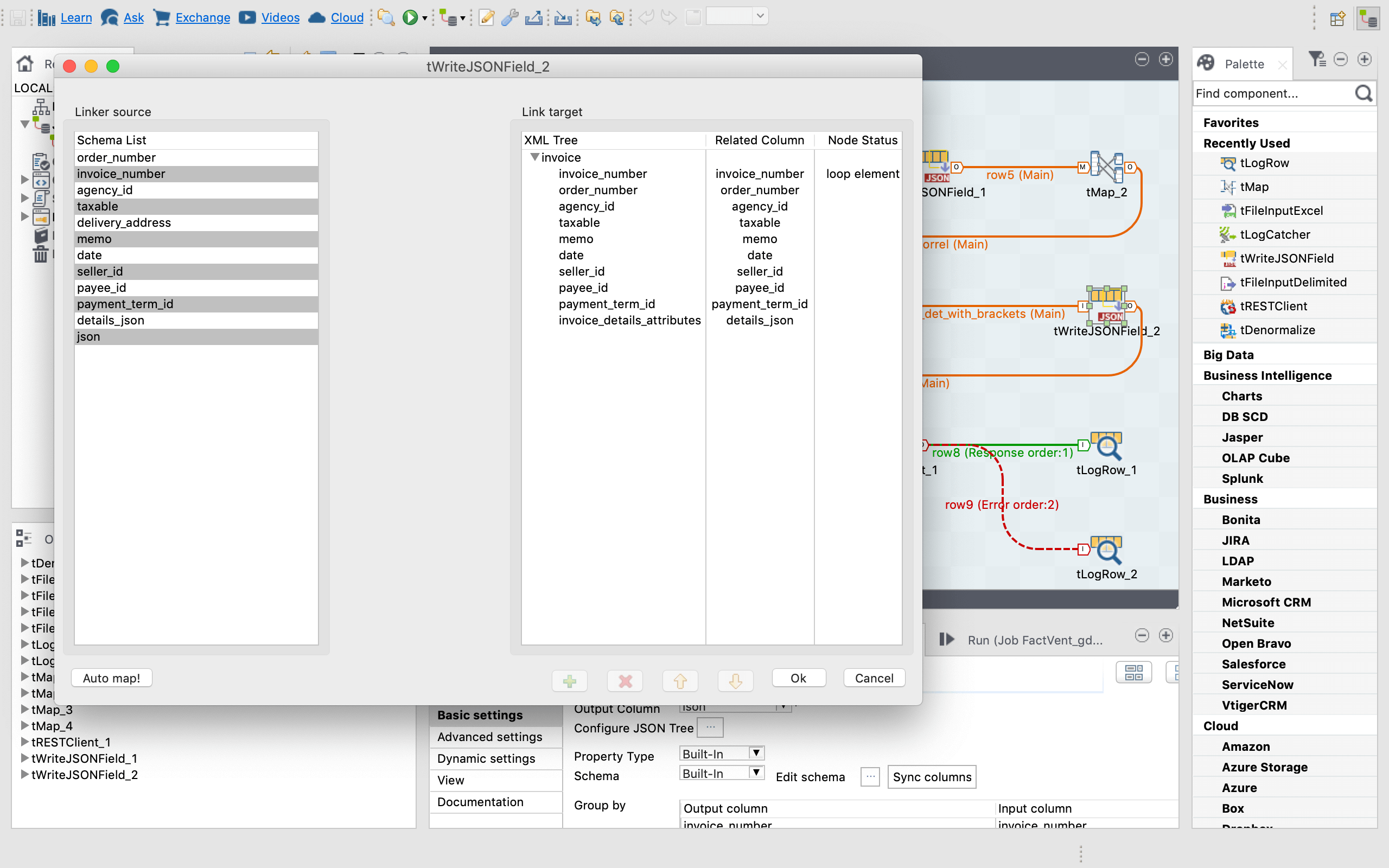Select tRESTClient in the Palette
Image resolution: width=1389 pixels, height=868 pixels.
pyautogui.click(x=1272, y=307)
